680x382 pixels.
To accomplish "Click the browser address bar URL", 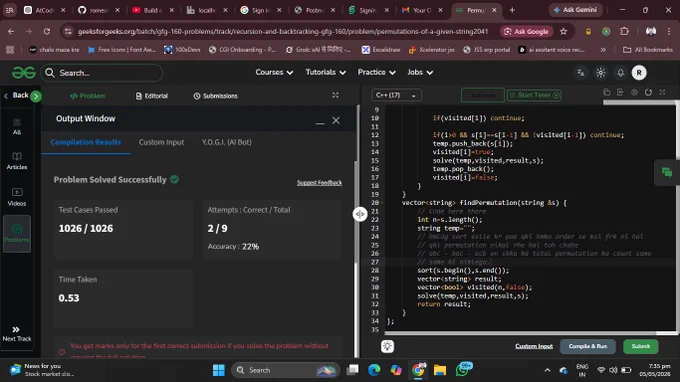I will (x=283, y=31).
